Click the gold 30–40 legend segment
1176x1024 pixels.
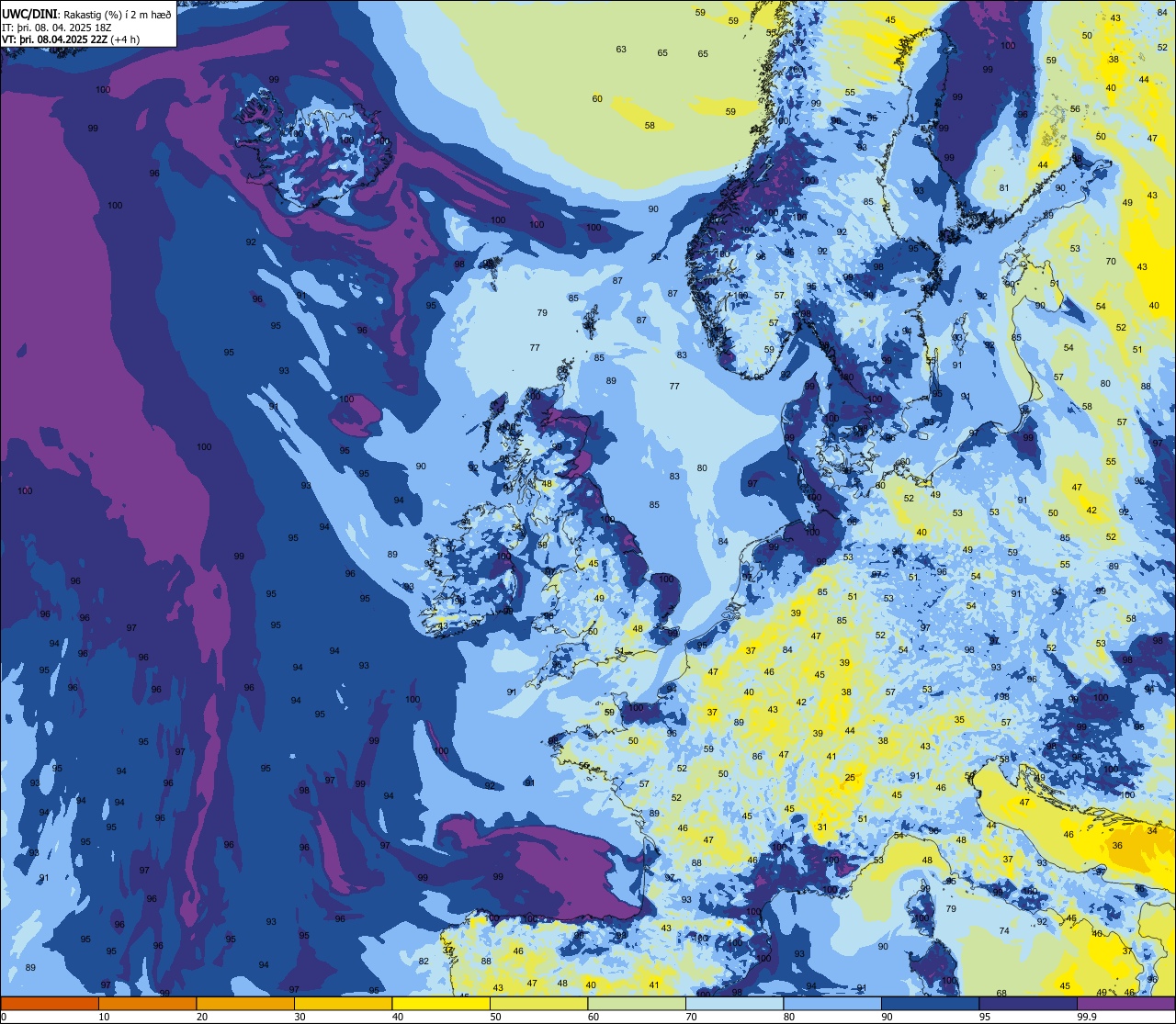coord(343,1004)
